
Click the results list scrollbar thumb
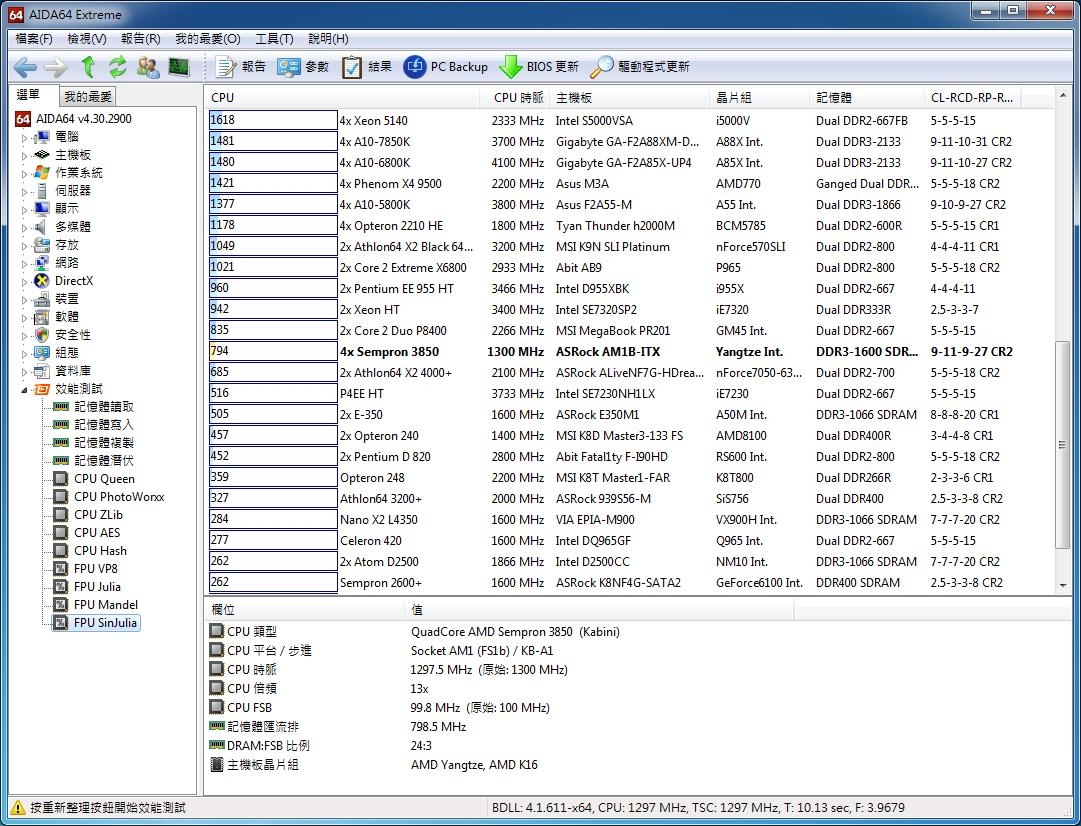pyautogui.click(x=1062, y=445)
